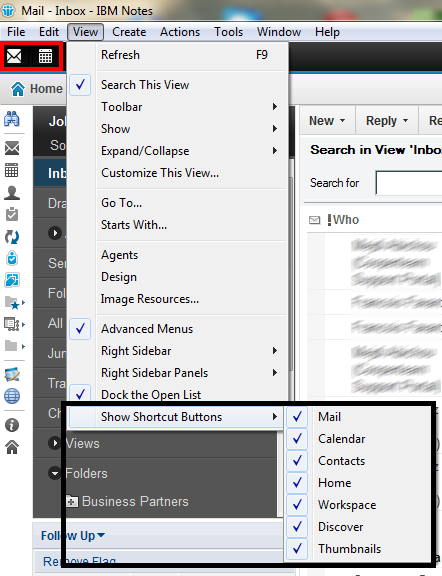The image size is (442, 576).
Task: Expand the Toolbar submenu
Action: [177, 107]
